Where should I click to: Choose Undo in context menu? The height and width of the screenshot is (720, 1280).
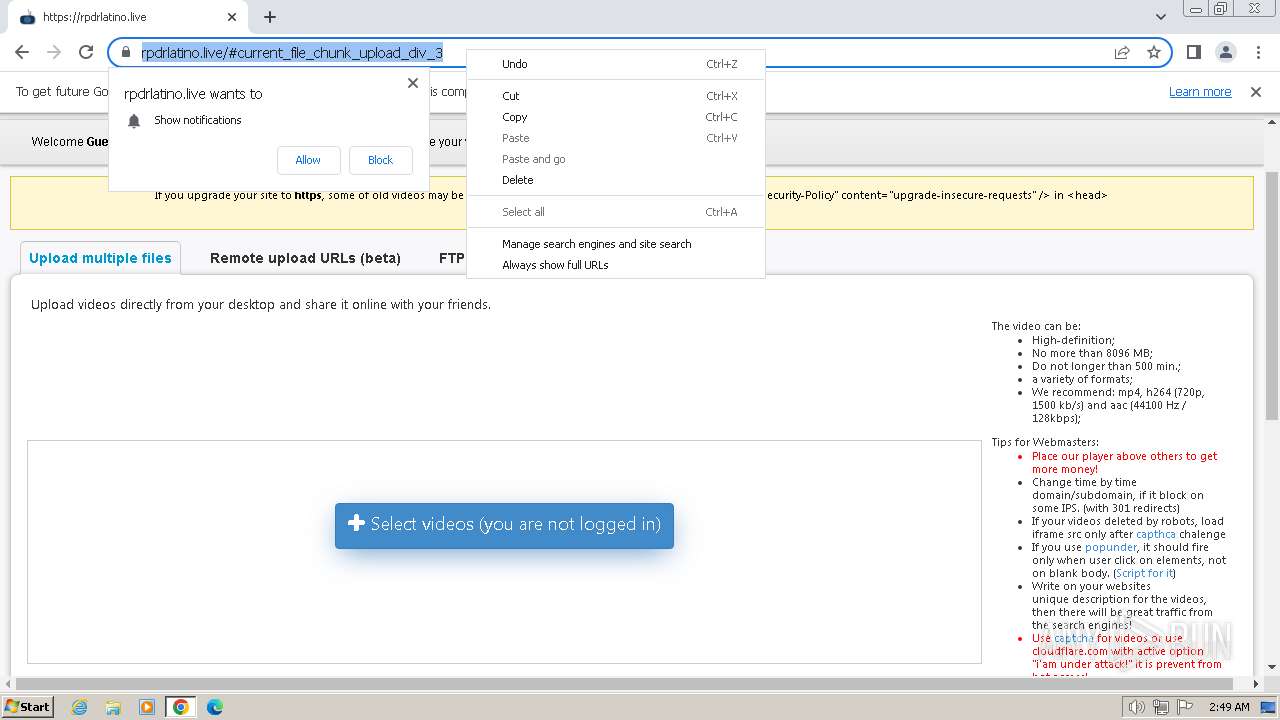click(616, 64)
